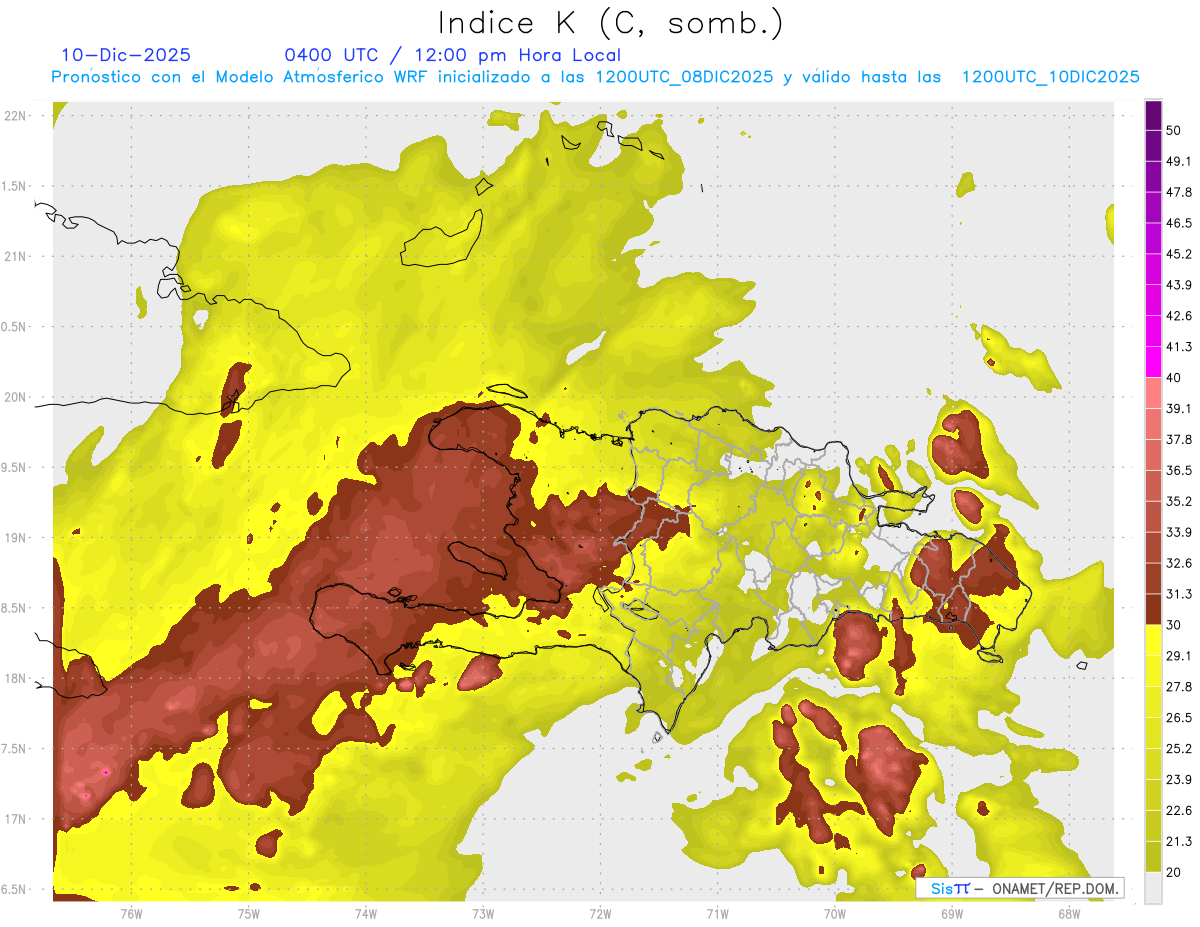Click longitude axis label "73W"
This screenshot has height=927, width=1200.
[x=483, y=915]
